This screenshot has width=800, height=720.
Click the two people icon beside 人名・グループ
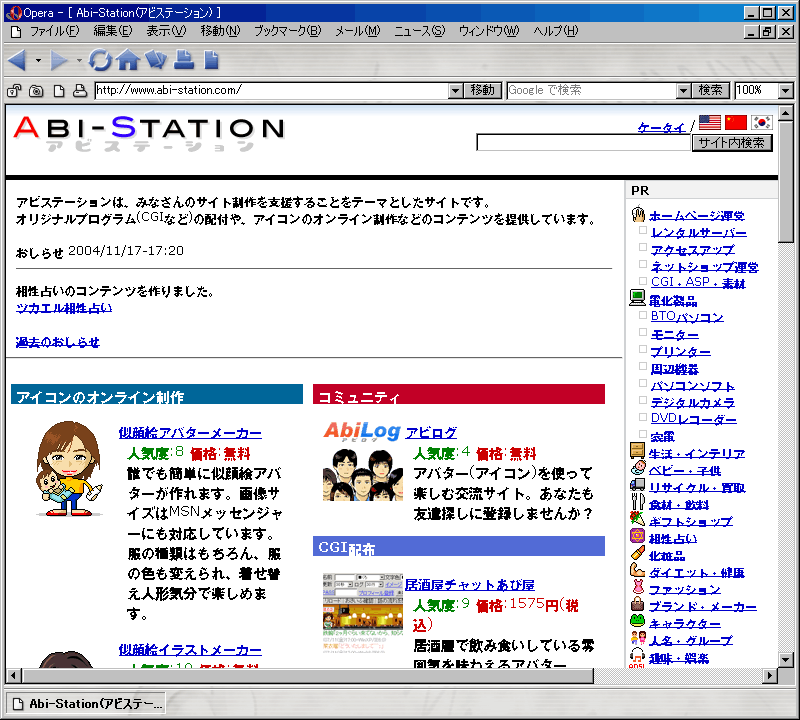tap(638, 638)
